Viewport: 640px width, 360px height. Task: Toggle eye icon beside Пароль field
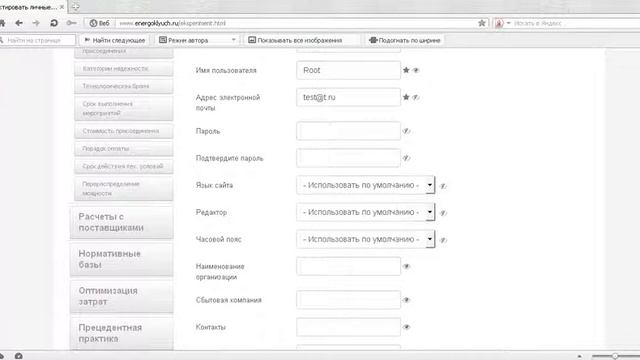[407, 131]
